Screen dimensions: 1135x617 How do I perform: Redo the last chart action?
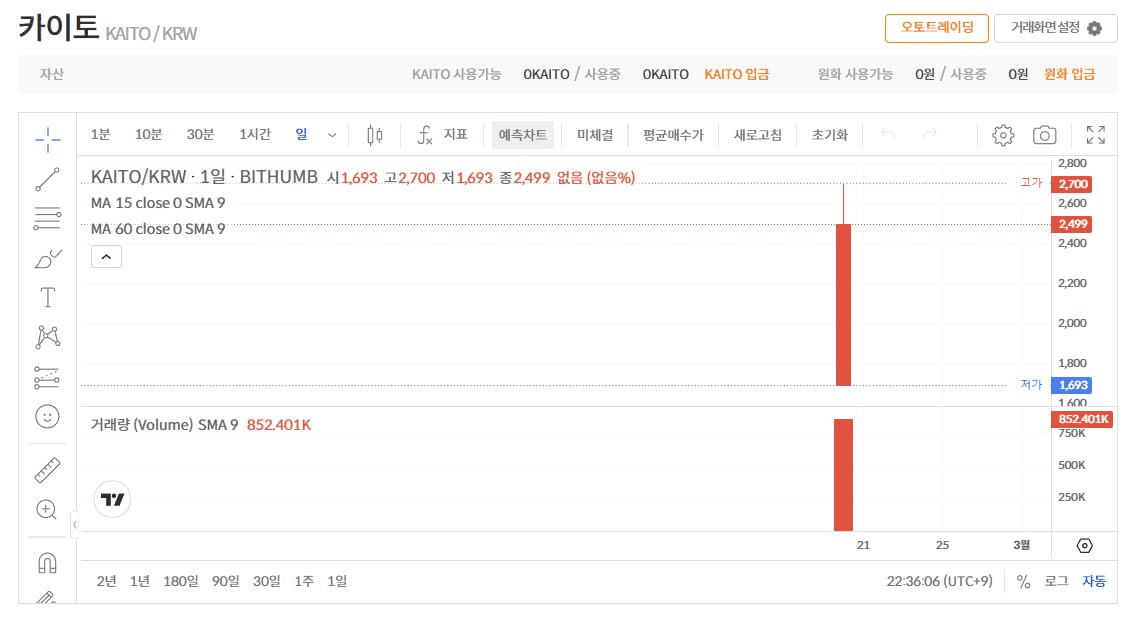(929, 134)
